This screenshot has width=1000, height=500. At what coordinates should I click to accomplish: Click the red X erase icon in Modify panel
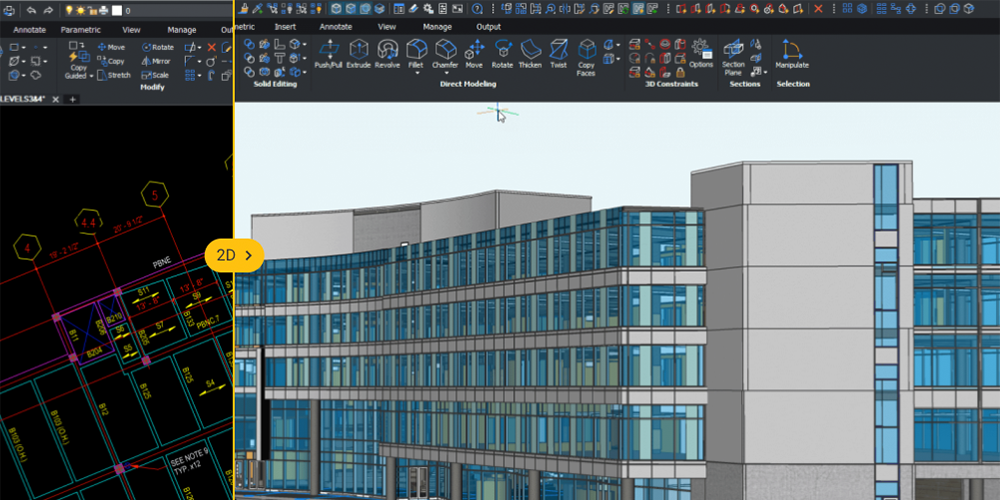212,47
